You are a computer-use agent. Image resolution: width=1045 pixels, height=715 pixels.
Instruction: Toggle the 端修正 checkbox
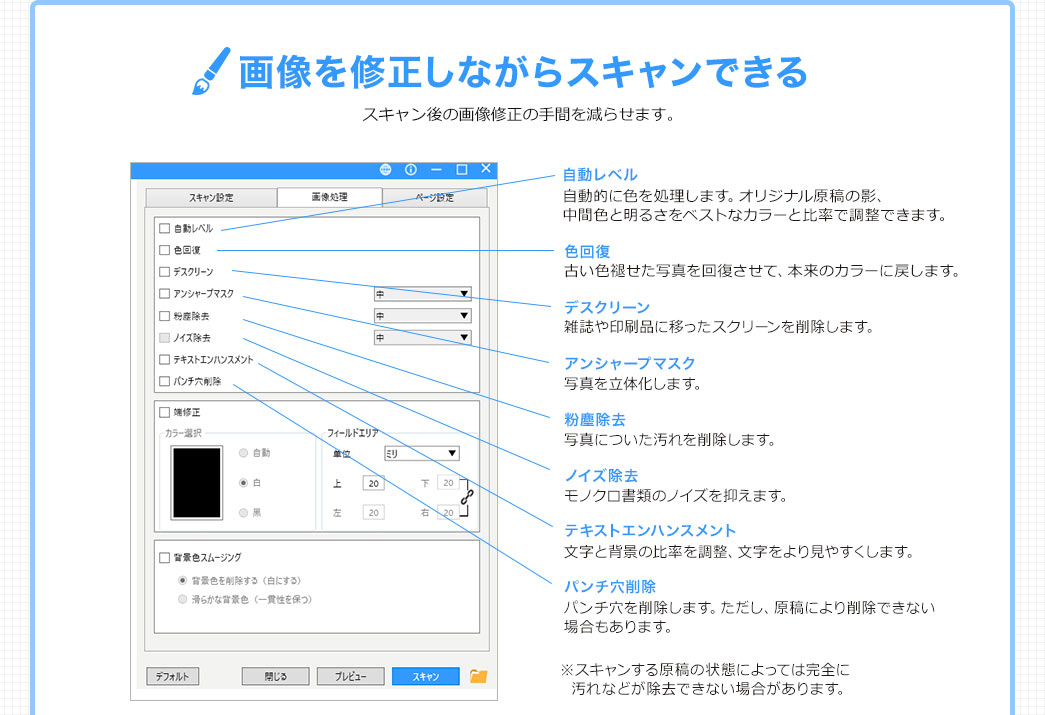click(164, 412)
